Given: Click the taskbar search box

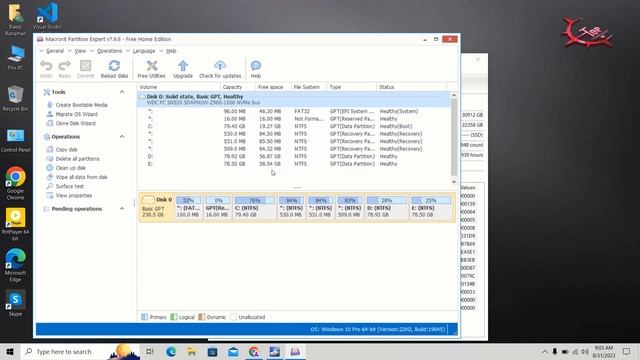Looking at the screenshot, I should click(80, 351).
